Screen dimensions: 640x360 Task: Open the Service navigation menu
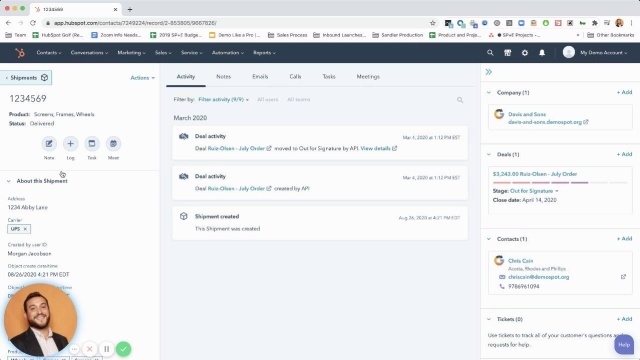pos(192,53)
